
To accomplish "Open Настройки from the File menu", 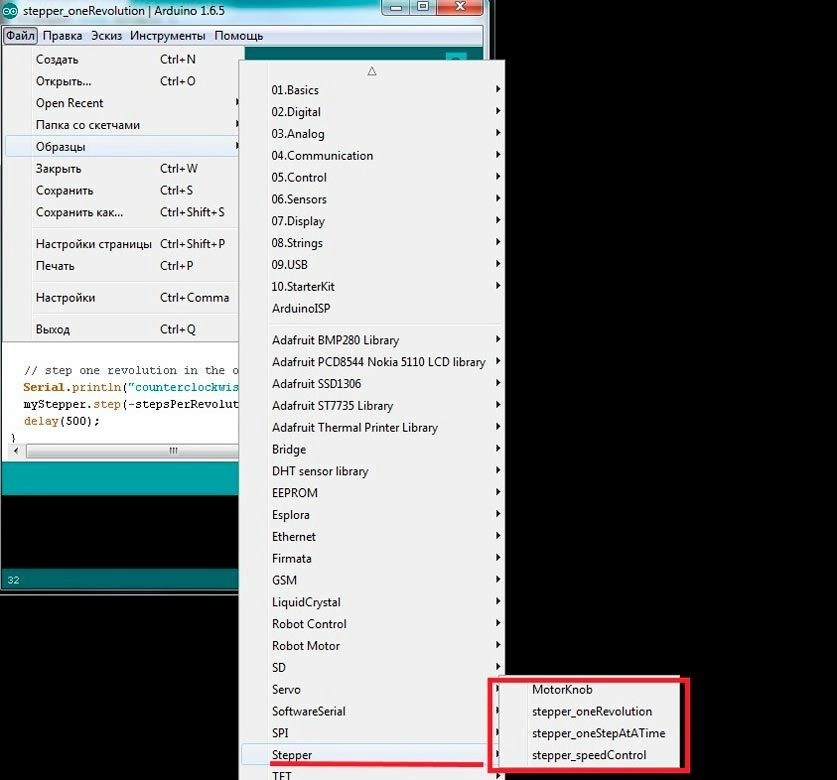I will point(65,297).
